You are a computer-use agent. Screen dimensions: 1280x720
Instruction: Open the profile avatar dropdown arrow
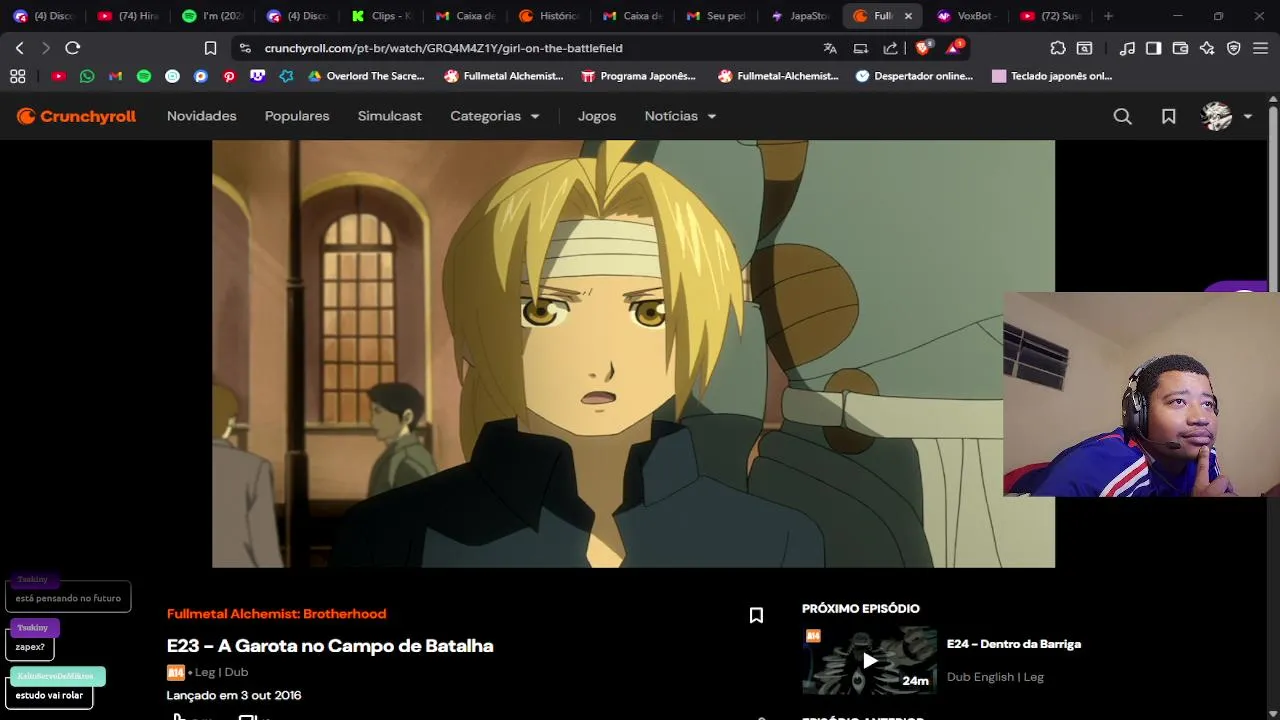tap(1247, 117)
